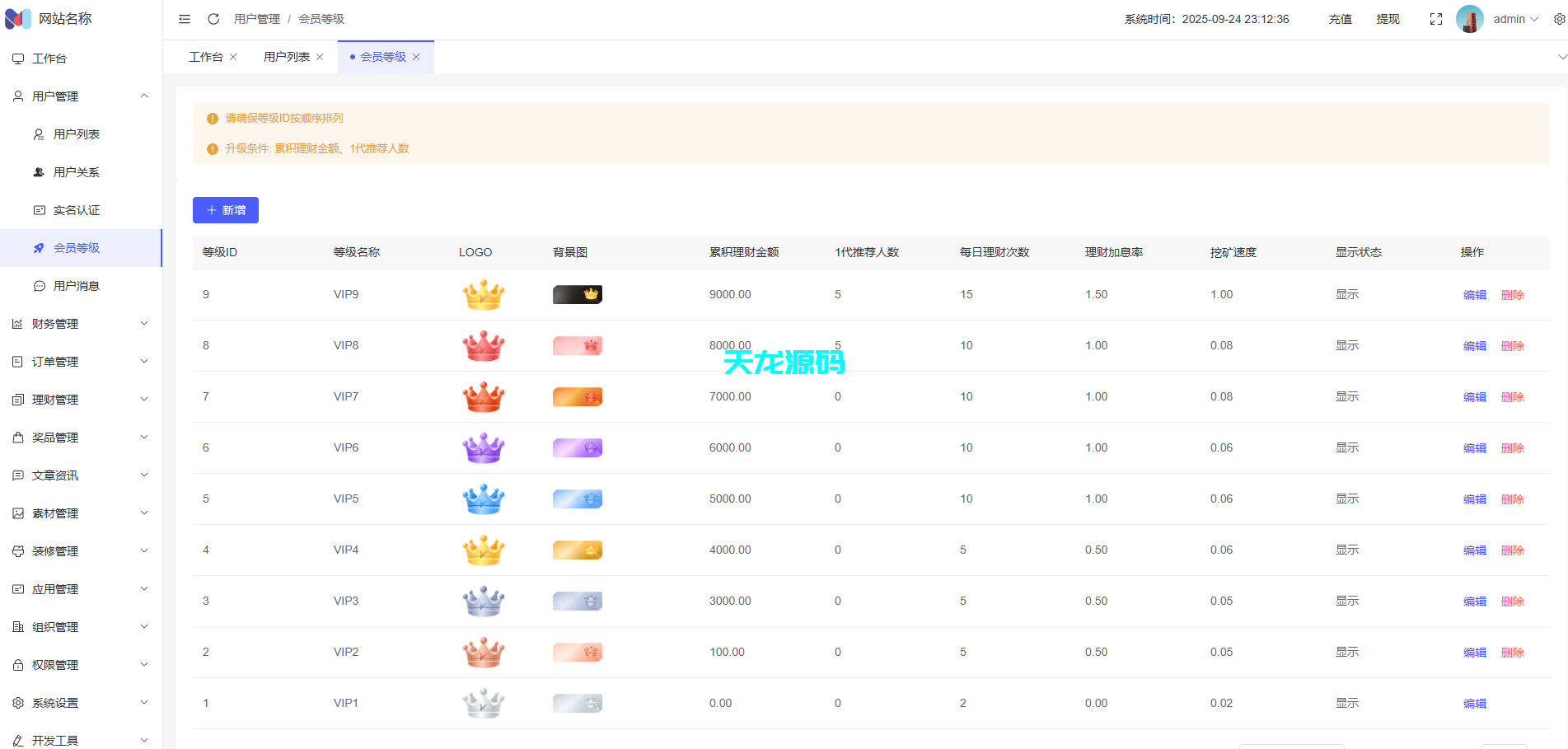Click the 充值 option in the top bar
1568x749 pixels.
pyautogui.click(x=1340, y=18)
